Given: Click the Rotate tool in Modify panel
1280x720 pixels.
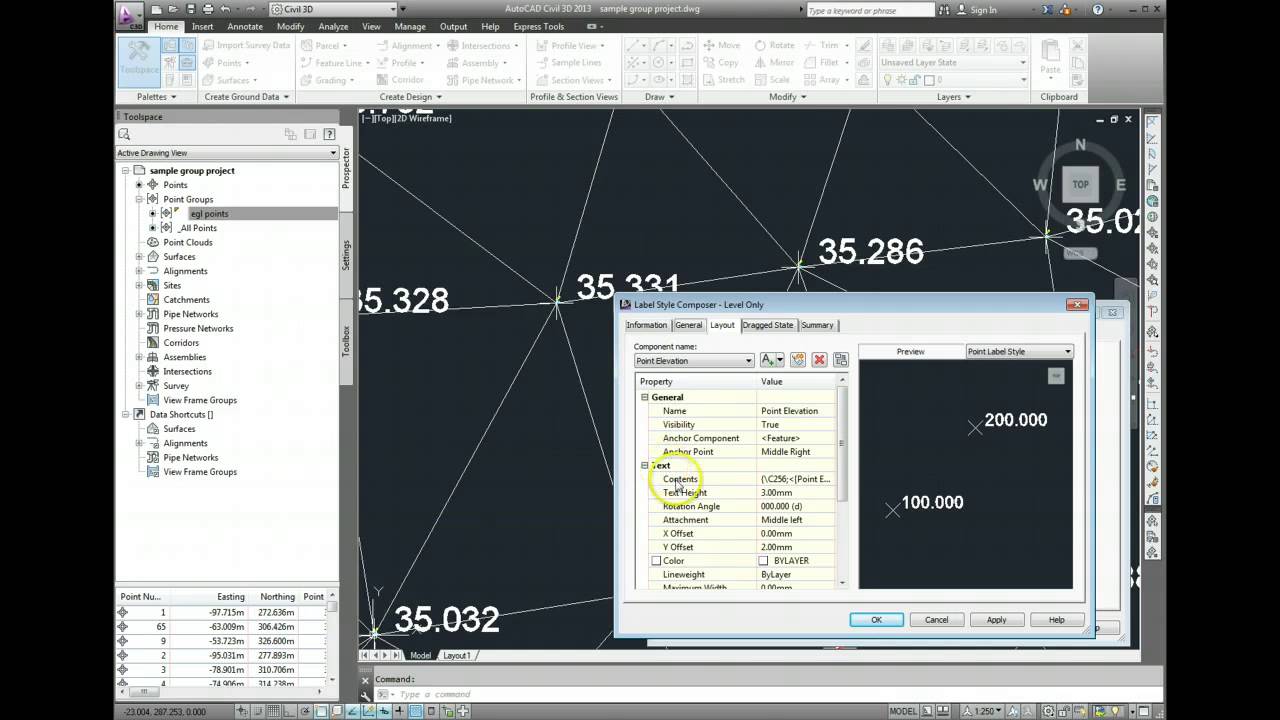Looking at the screenshot, I should coord(774,45).
